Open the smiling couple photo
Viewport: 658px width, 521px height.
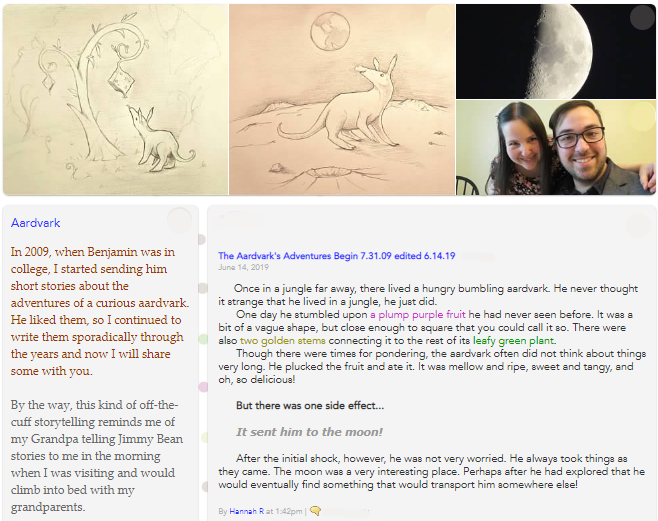(x=556, y=148)
